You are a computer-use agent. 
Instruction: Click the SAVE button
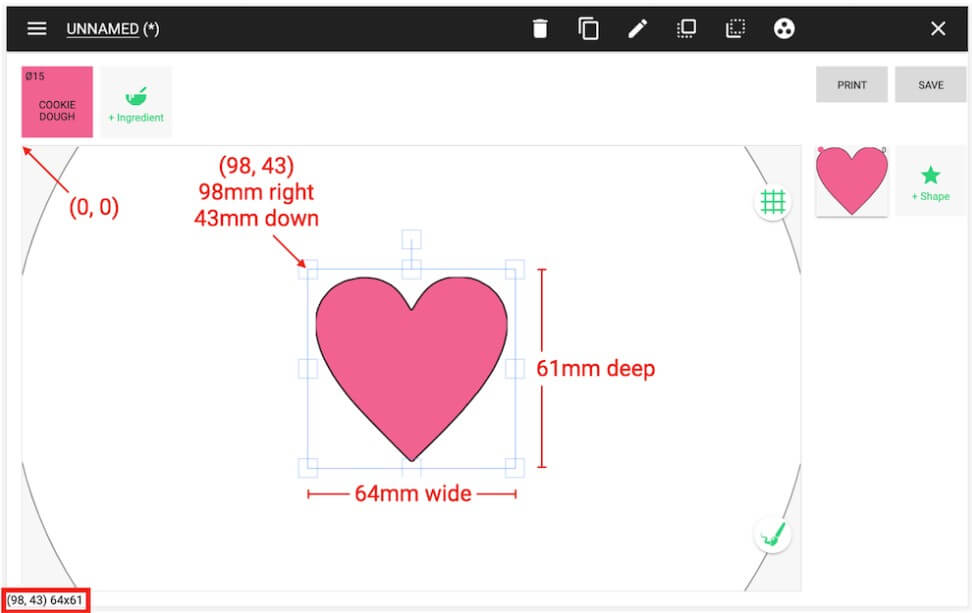(x=930, y=85)
